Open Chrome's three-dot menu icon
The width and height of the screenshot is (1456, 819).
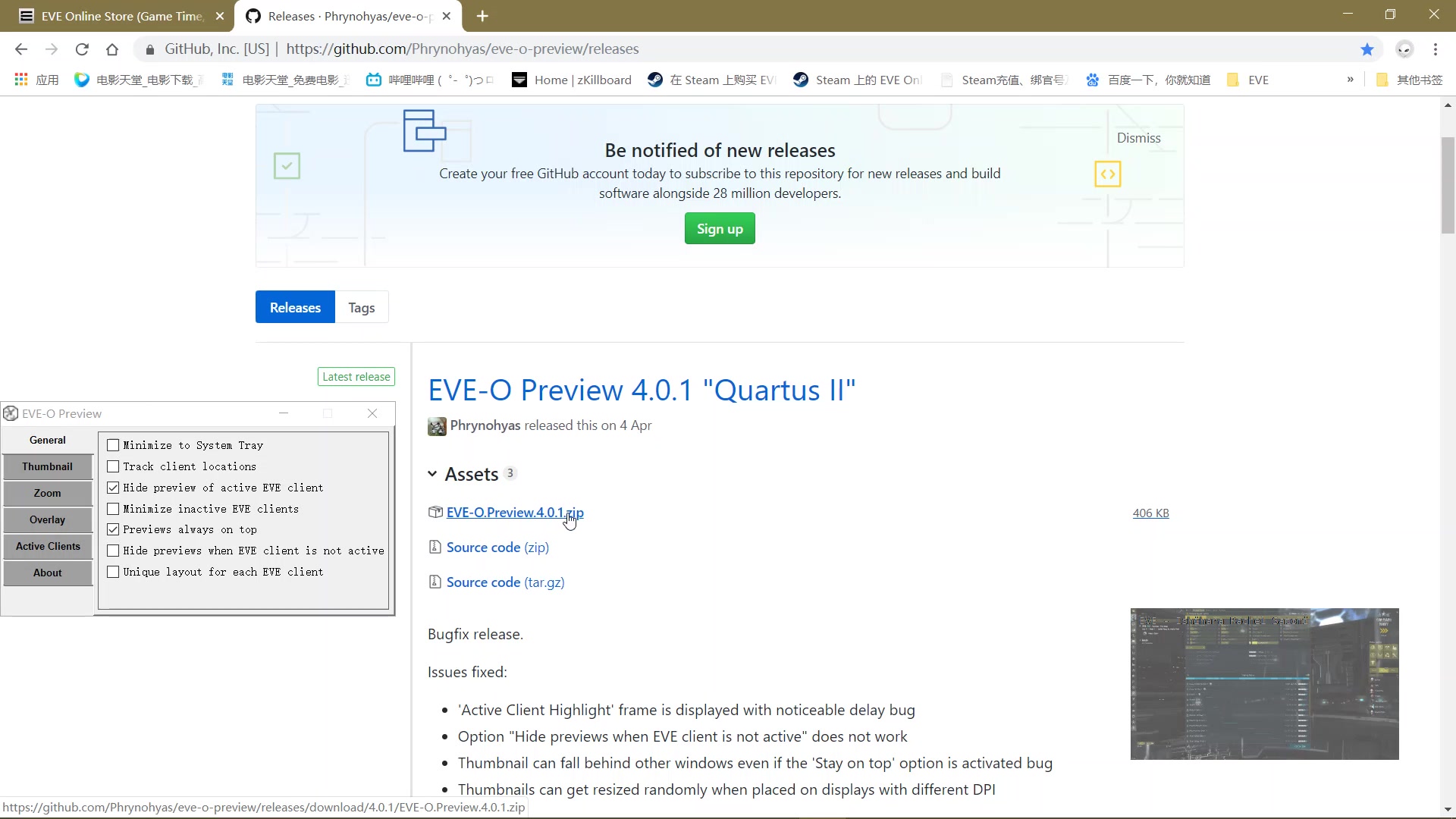coord(1435,49)
